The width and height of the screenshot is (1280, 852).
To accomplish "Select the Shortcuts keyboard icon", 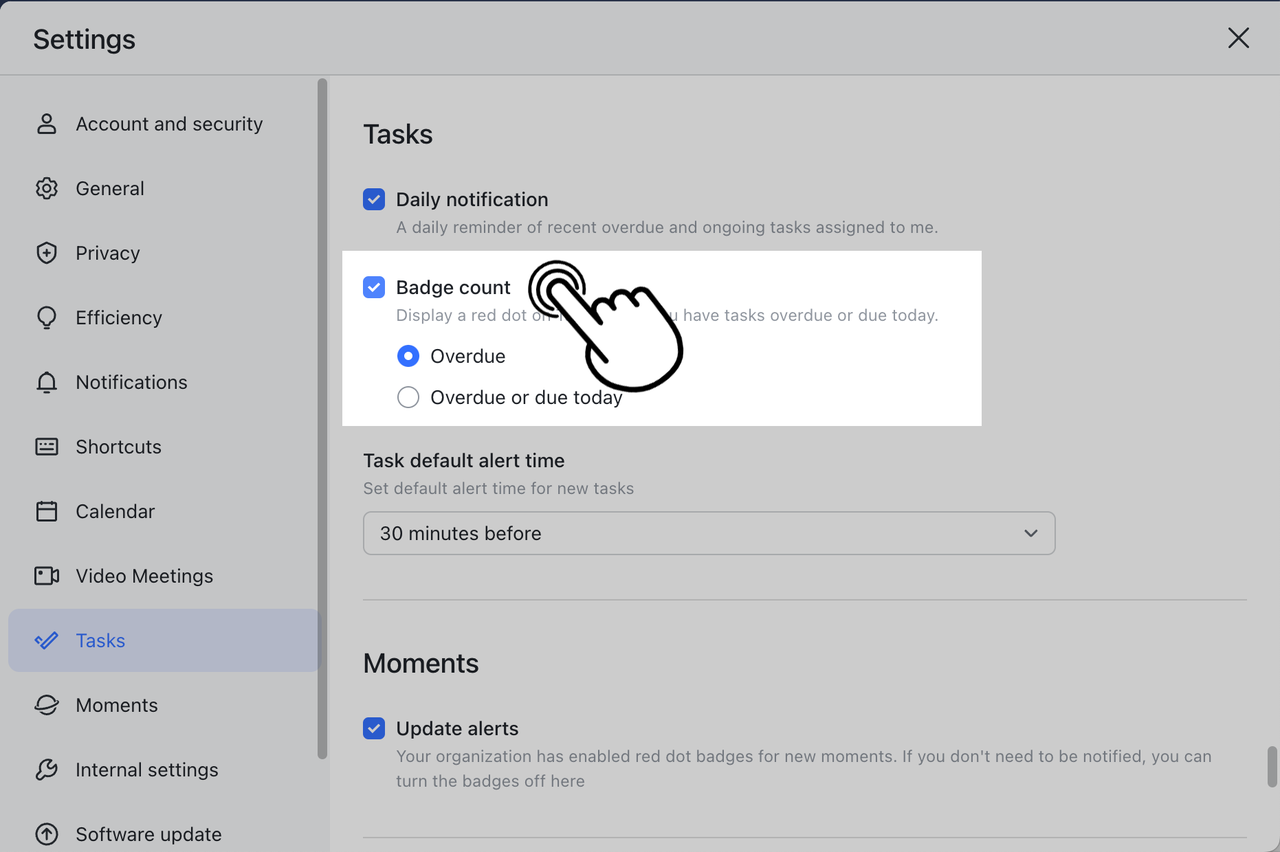I will [x=46, y=446].
